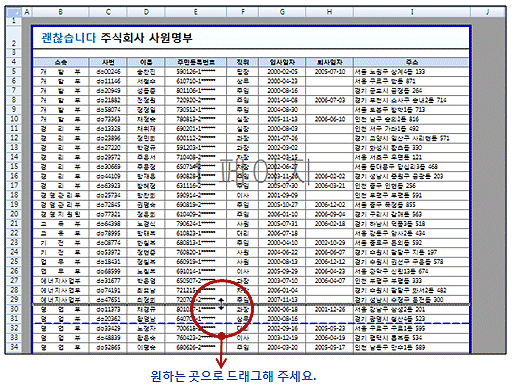Select column F header

pyautogui.click(x=243, y=12)
